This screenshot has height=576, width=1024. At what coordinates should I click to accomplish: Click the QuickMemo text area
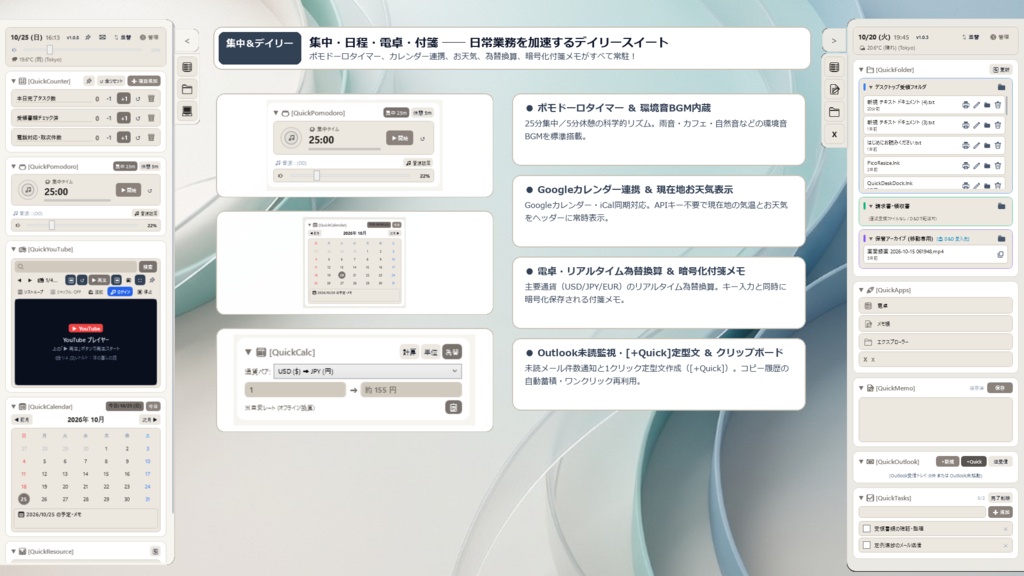point(935,419)
